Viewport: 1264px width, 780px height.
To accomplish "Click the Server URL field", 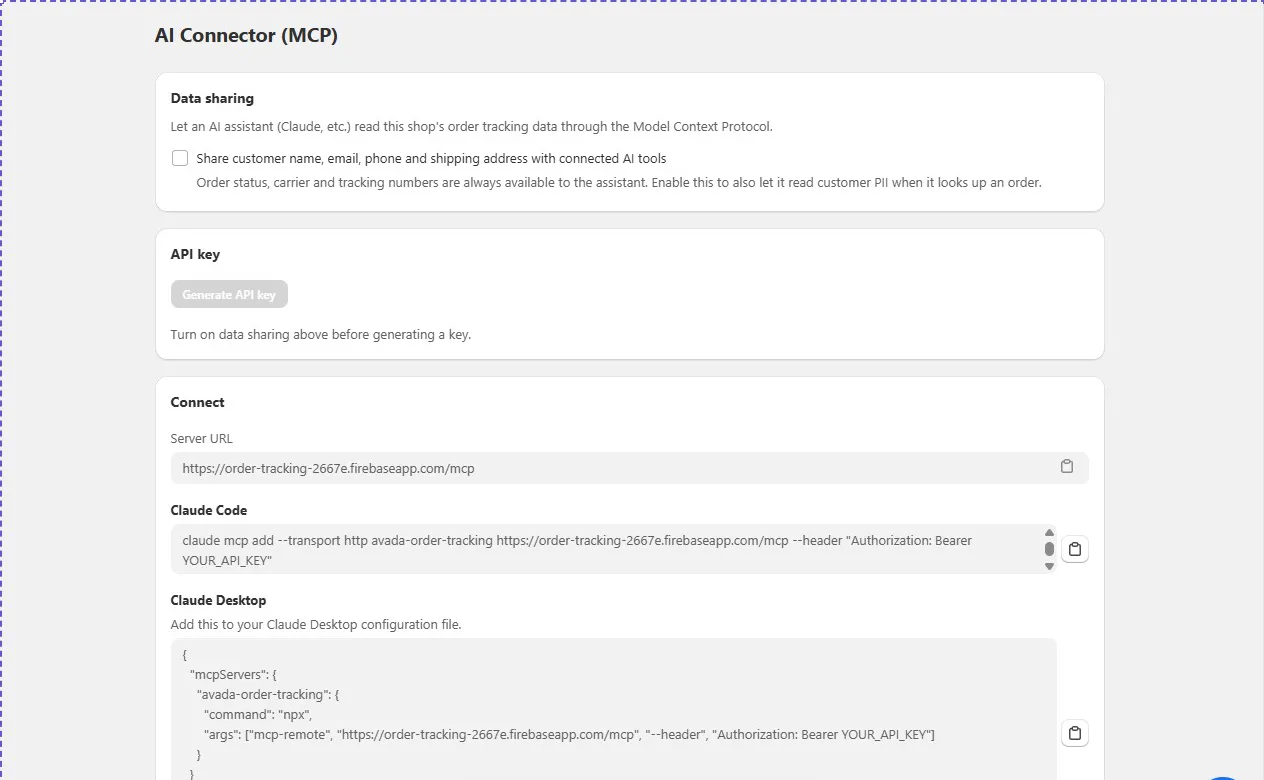I will [x=629, y=468].
